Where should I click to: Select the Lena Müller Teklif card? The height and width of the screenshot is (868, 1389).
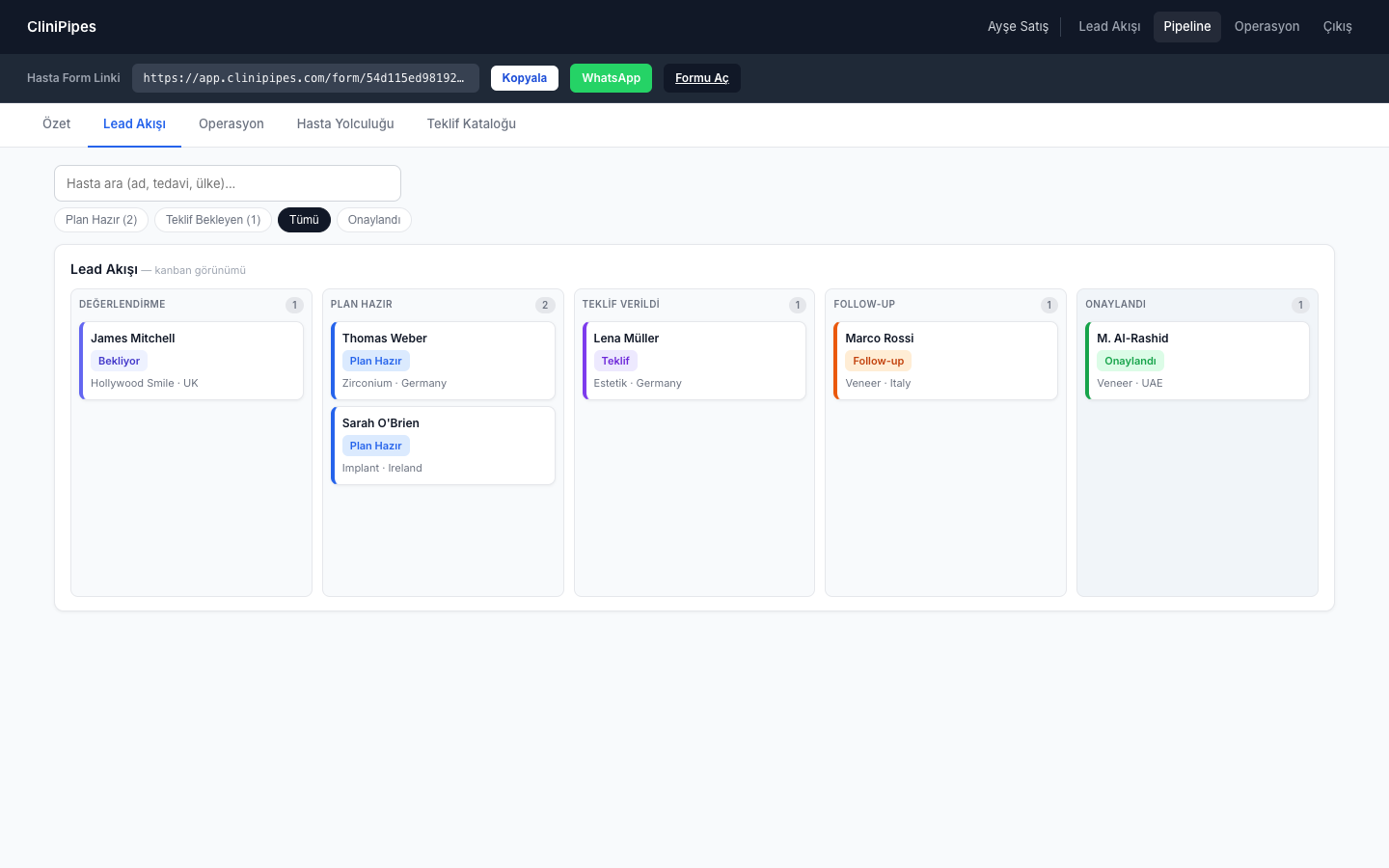694,361
